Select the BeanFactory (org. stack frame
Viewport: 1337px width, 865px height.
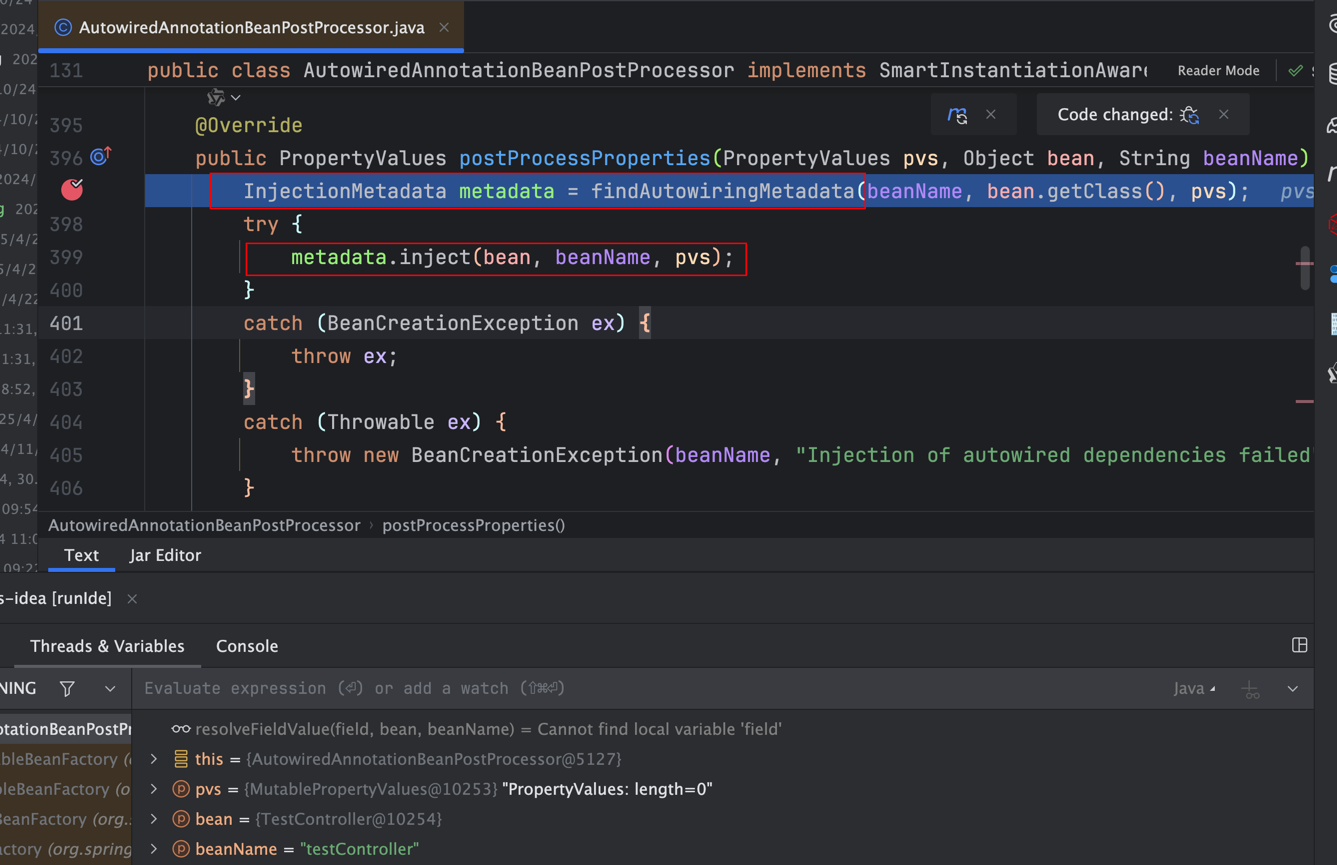(66, 819)
